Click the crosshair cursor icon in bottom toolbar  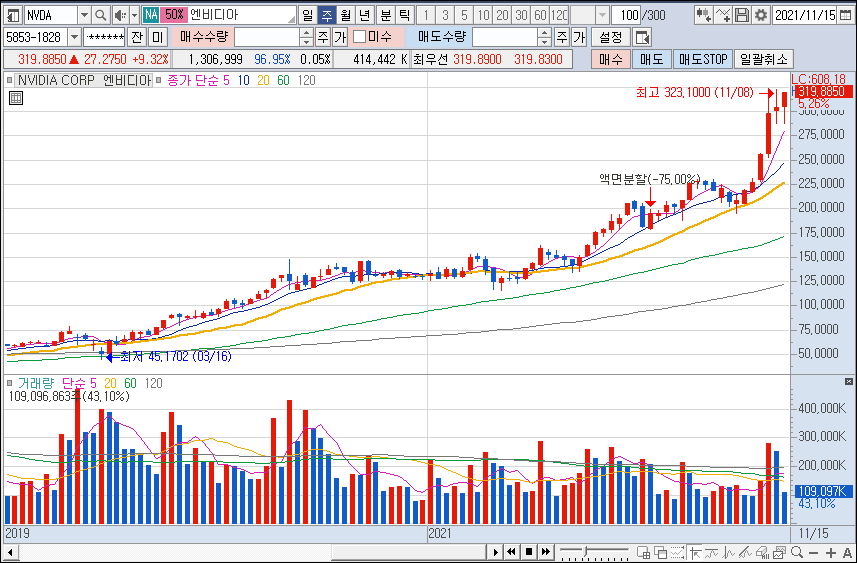tap(696, 552)
